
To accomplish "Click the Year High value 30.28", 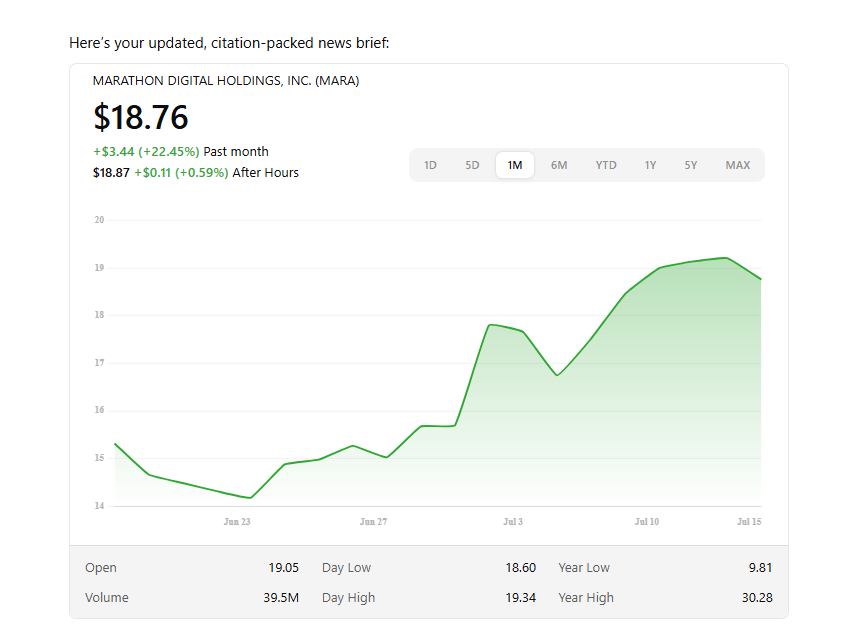I will coord(756,598).
